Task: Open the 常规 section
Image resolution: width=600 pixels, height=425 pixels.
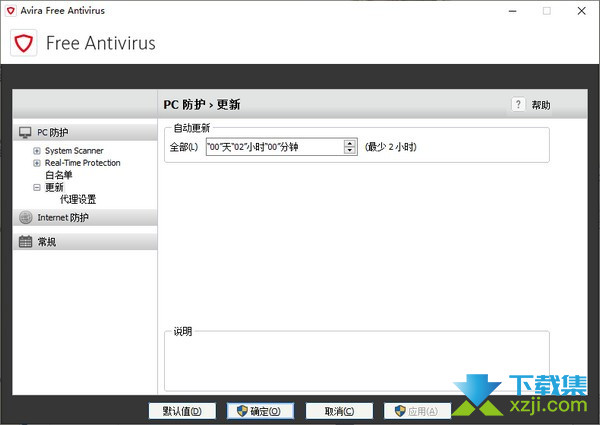Action: [47, 241]
